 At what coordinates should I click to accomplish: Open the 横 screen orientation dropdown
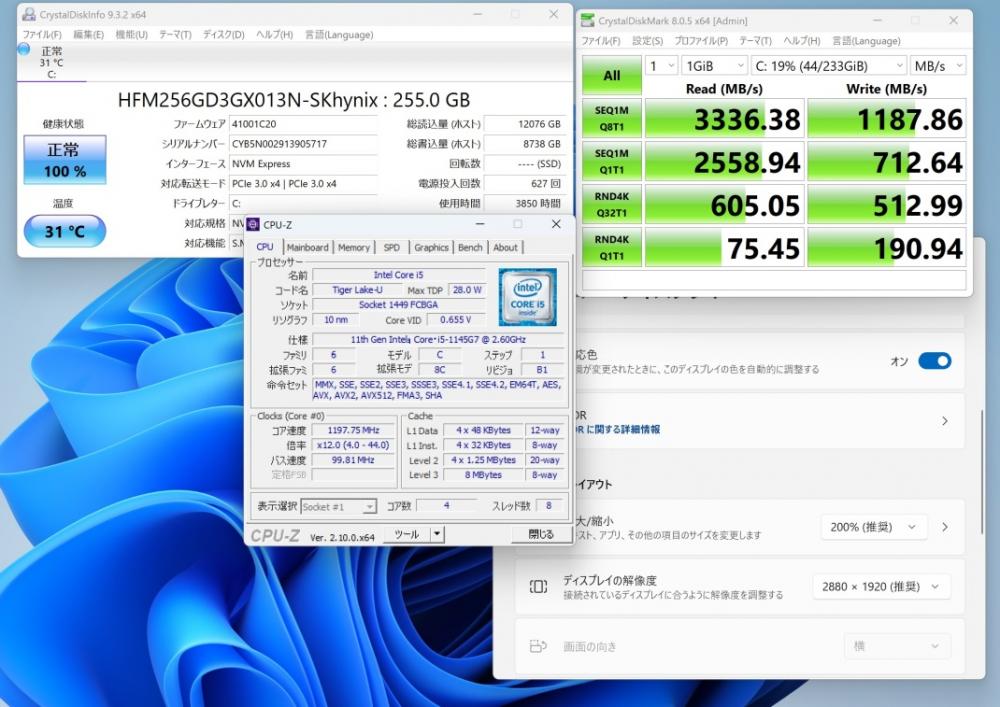896,646
